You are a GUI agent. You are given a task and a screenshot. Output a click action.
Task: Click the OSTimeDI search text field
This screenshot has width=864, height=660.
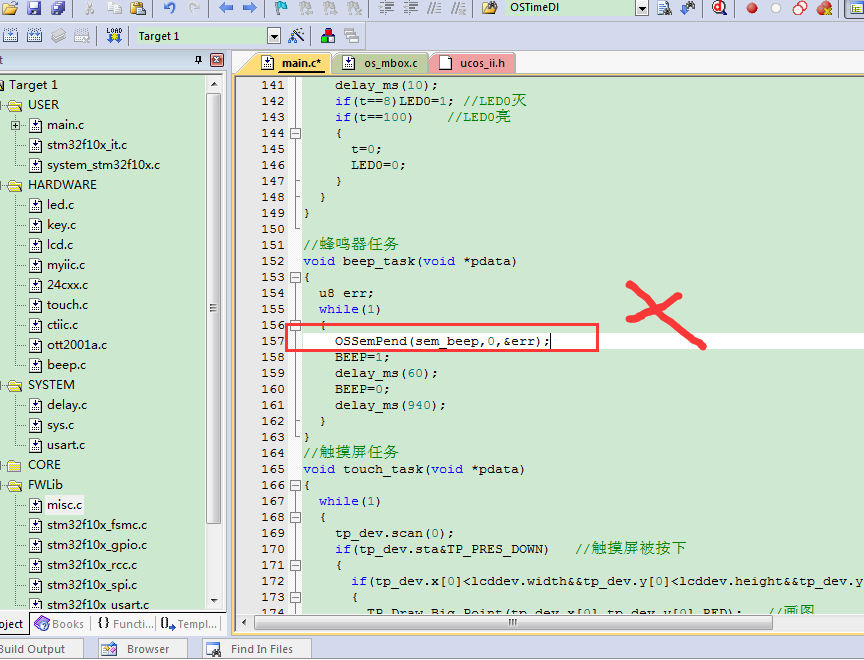point(570,8)
